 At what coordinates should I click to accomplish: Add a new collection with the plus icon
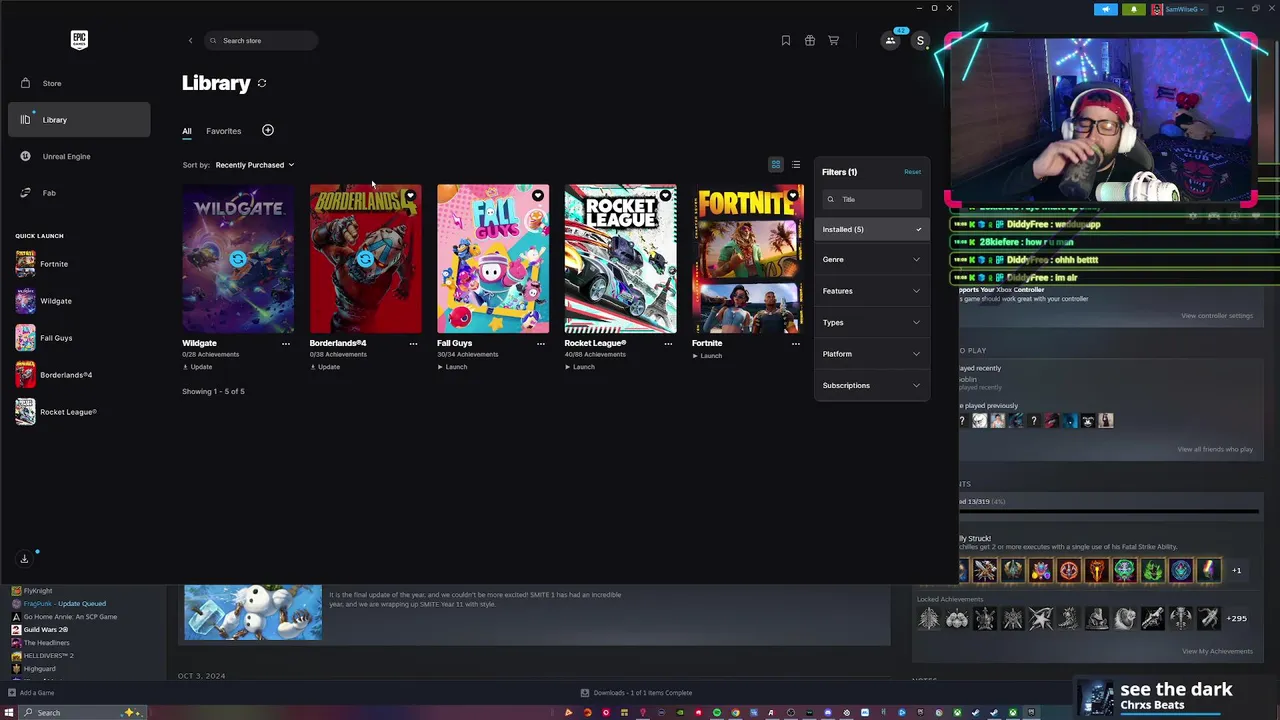[x=268, y=130]
